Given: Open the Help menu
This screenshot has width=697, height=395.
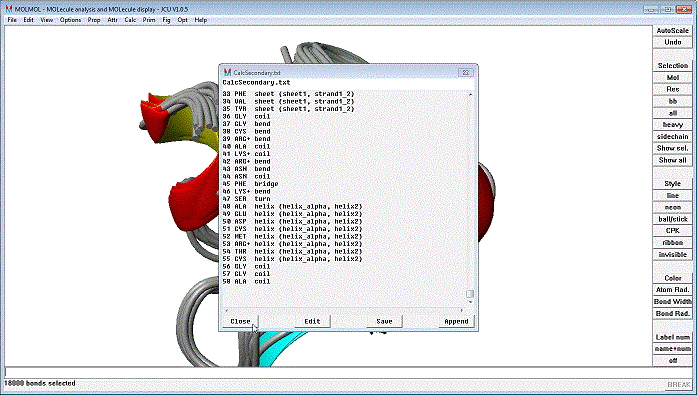Looking at the screenshot, I should [x=200, y=20].
